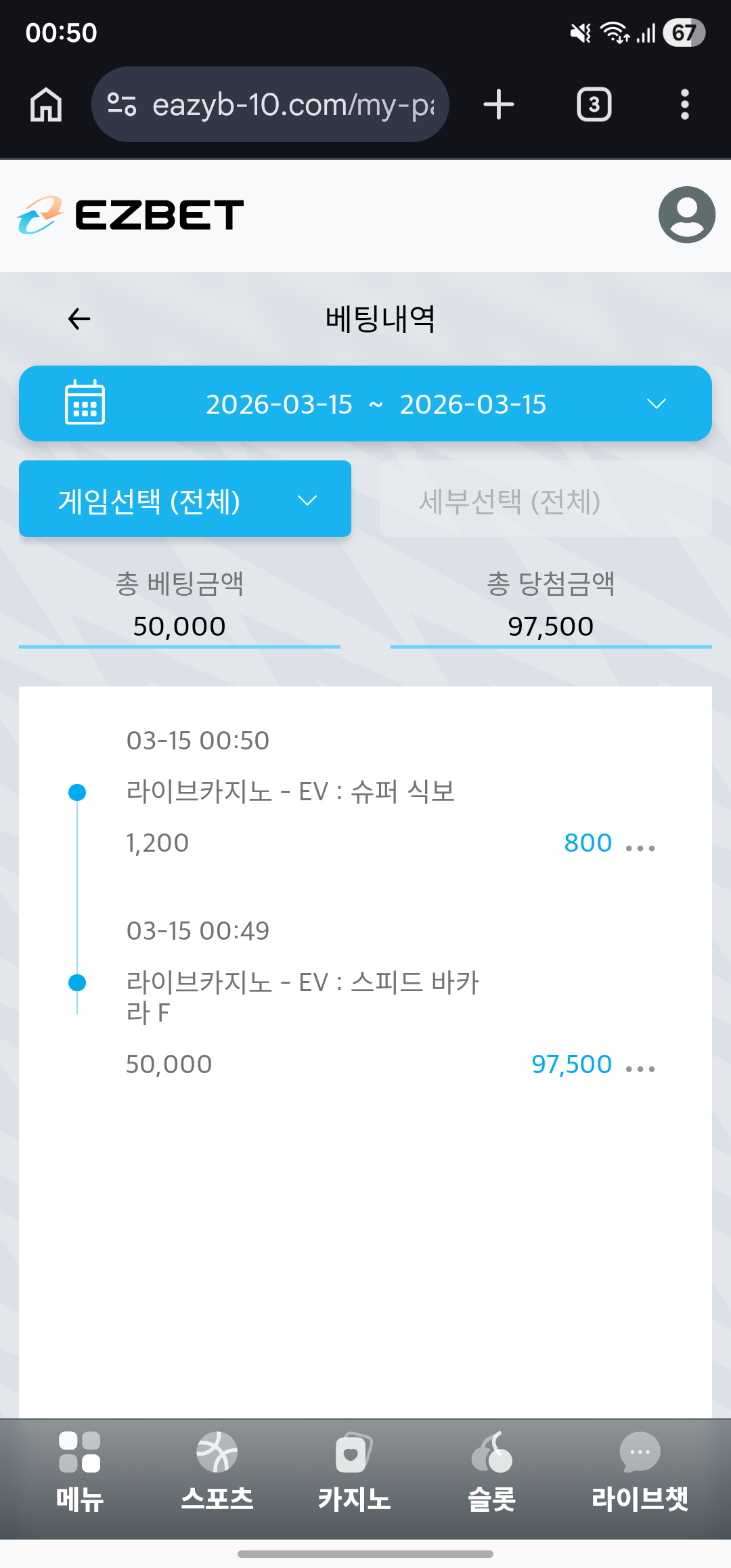Screen dimensions: 731x1568
Task: Open the browser home page icon
Action: (46, 105)
